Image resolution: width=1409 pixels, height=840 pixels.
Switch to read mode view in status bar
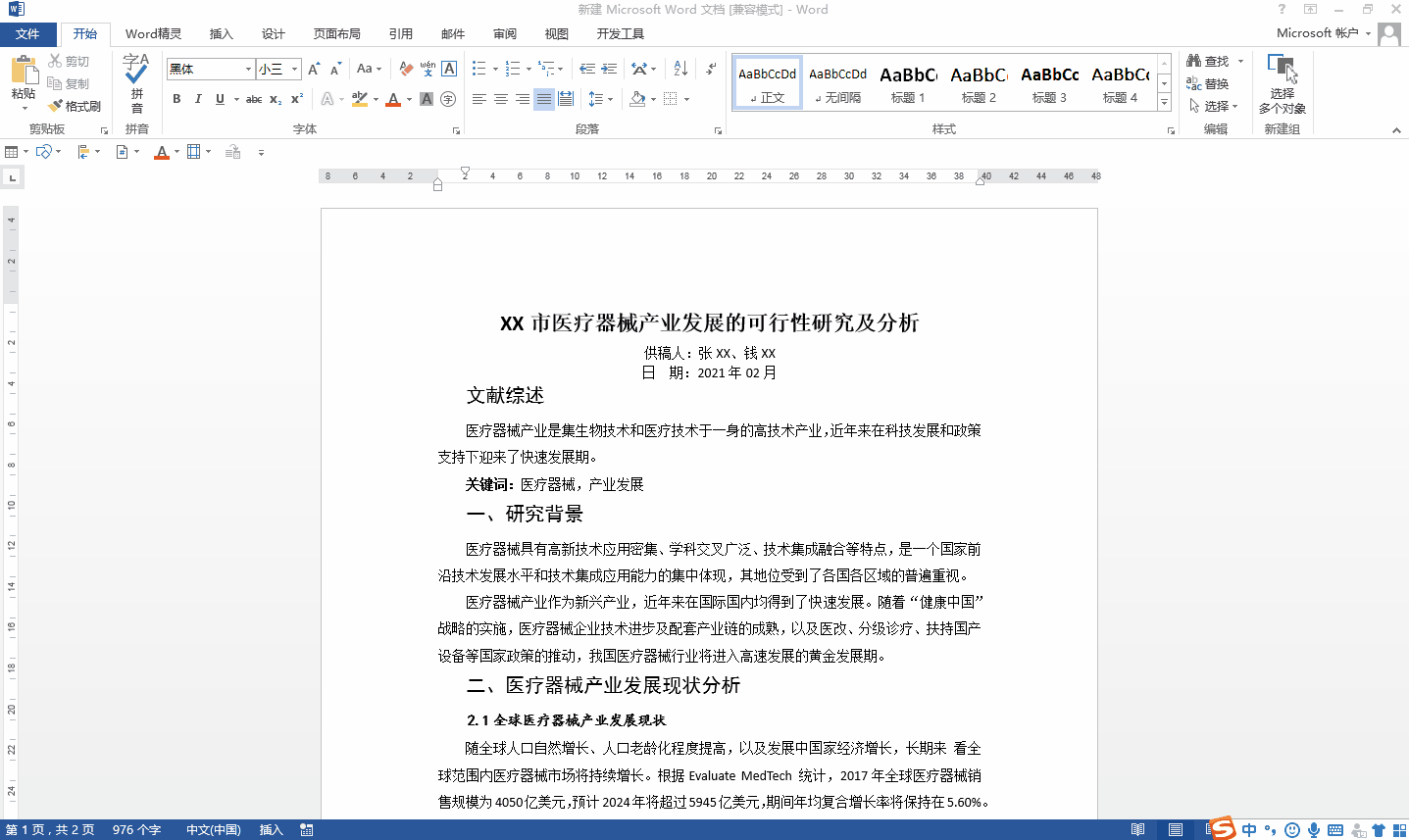pos(1137,830)
